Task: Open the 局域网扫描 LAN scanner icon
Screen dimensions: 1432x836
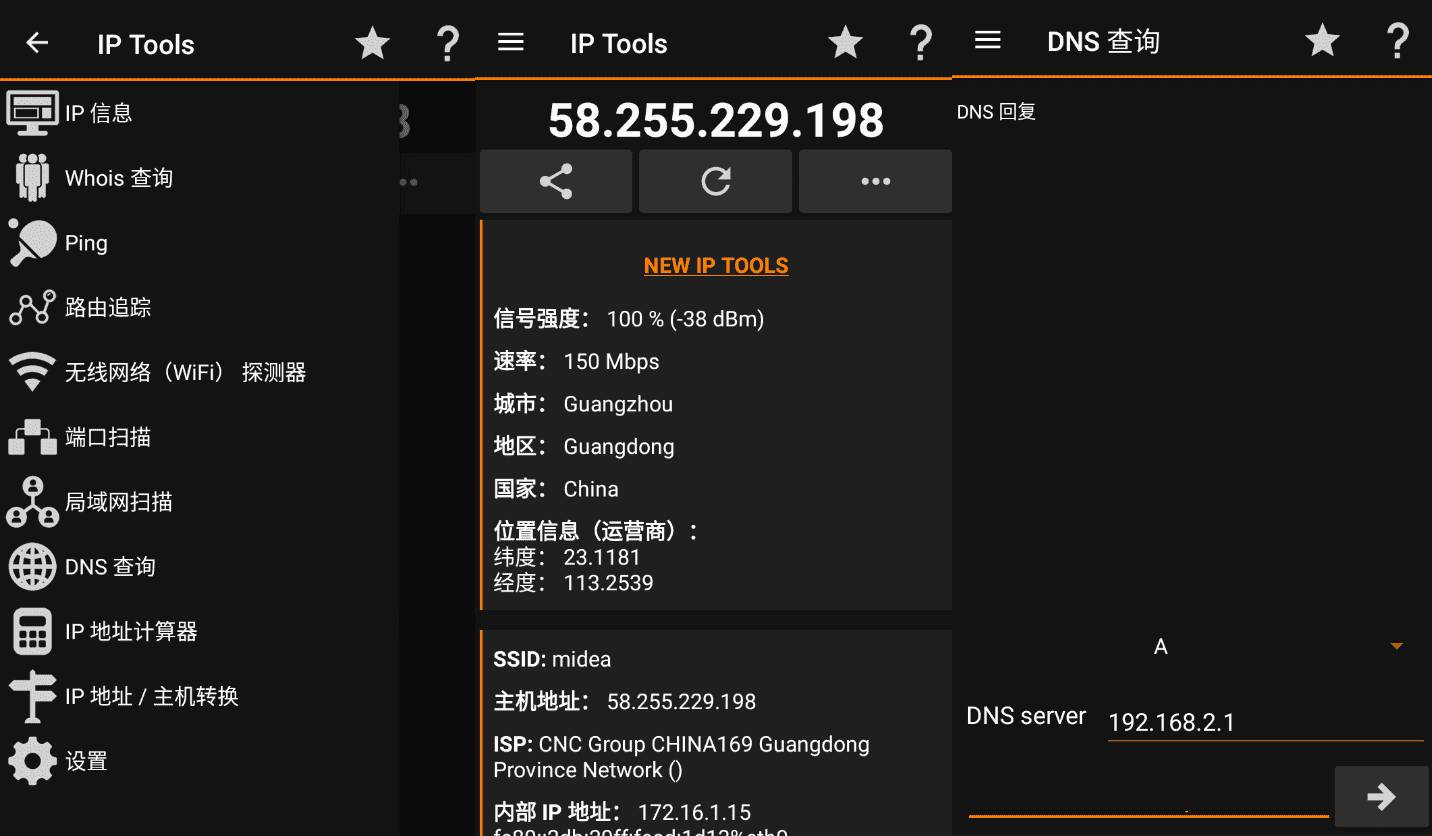Action: 32,502
